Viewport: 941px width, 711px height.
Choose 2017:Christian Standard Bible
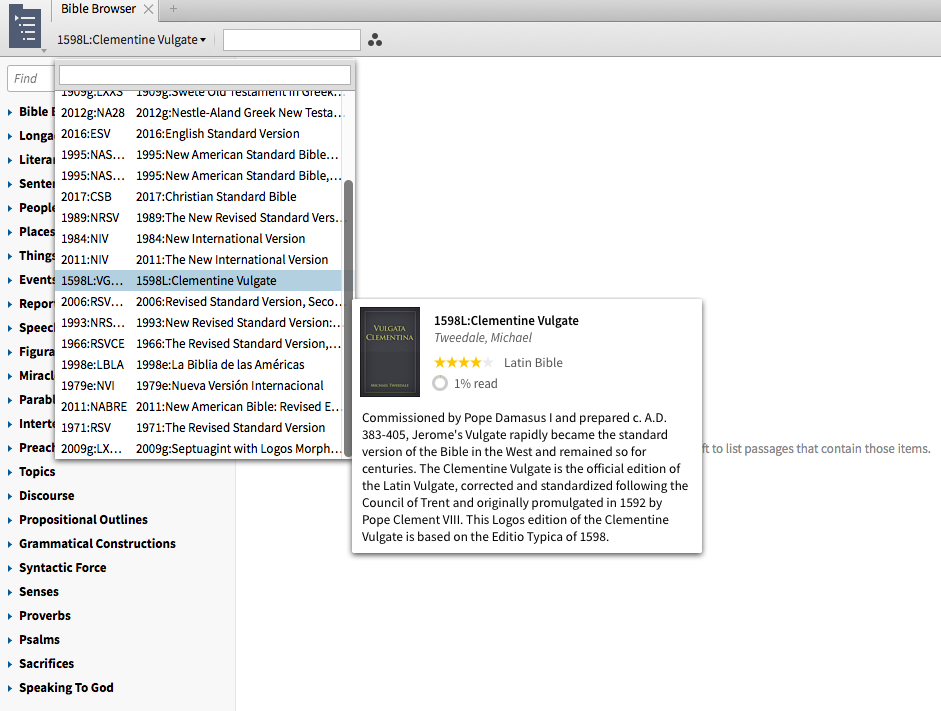coord(201,197)
